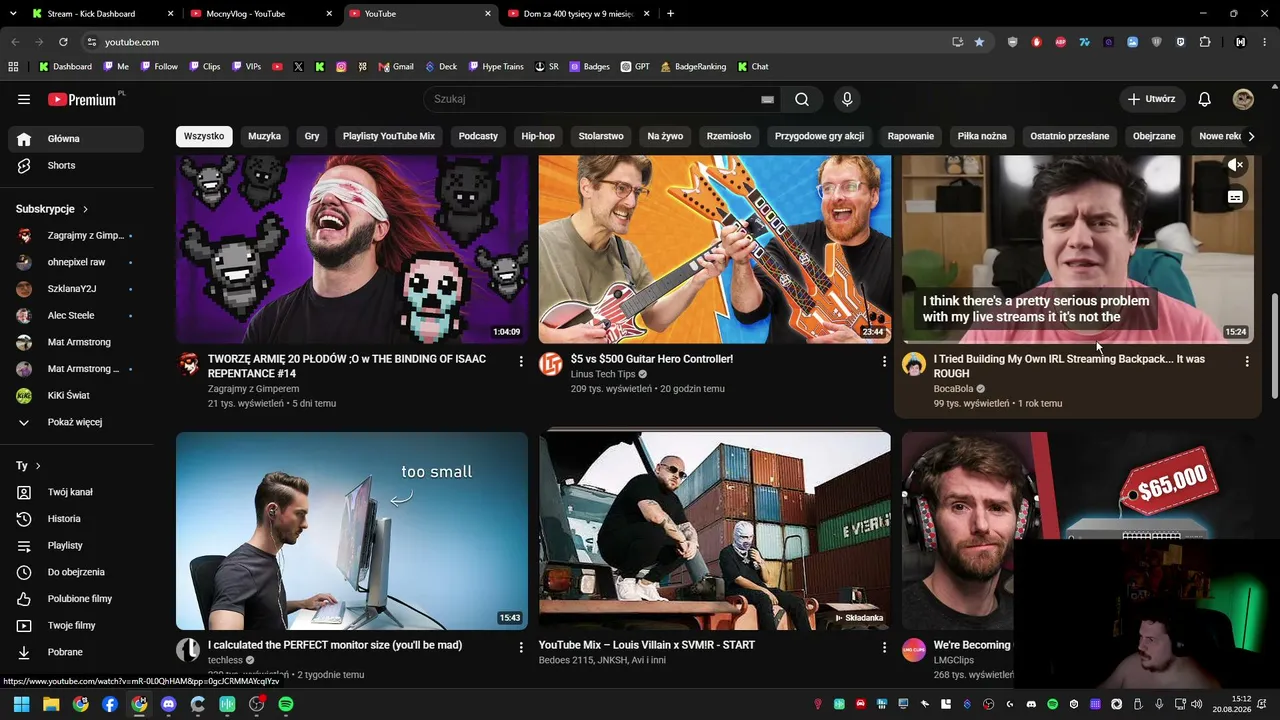The height and width of the screenshot is (720, 1280).
Task: Open the Gmail bookmark
Action: coord(396,67)
